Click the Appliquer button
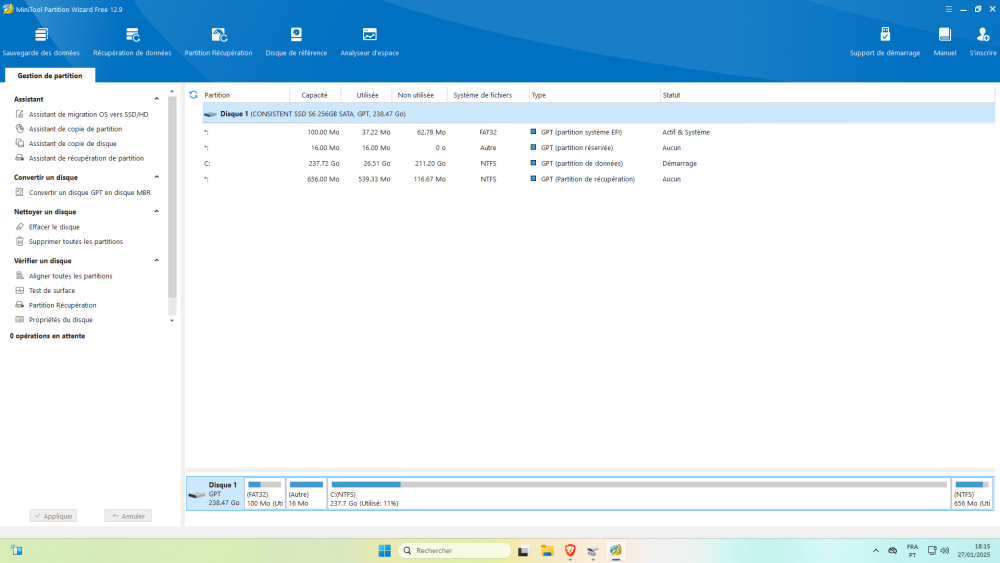The height and width of the screenshot is (563, 1000). 53,516
